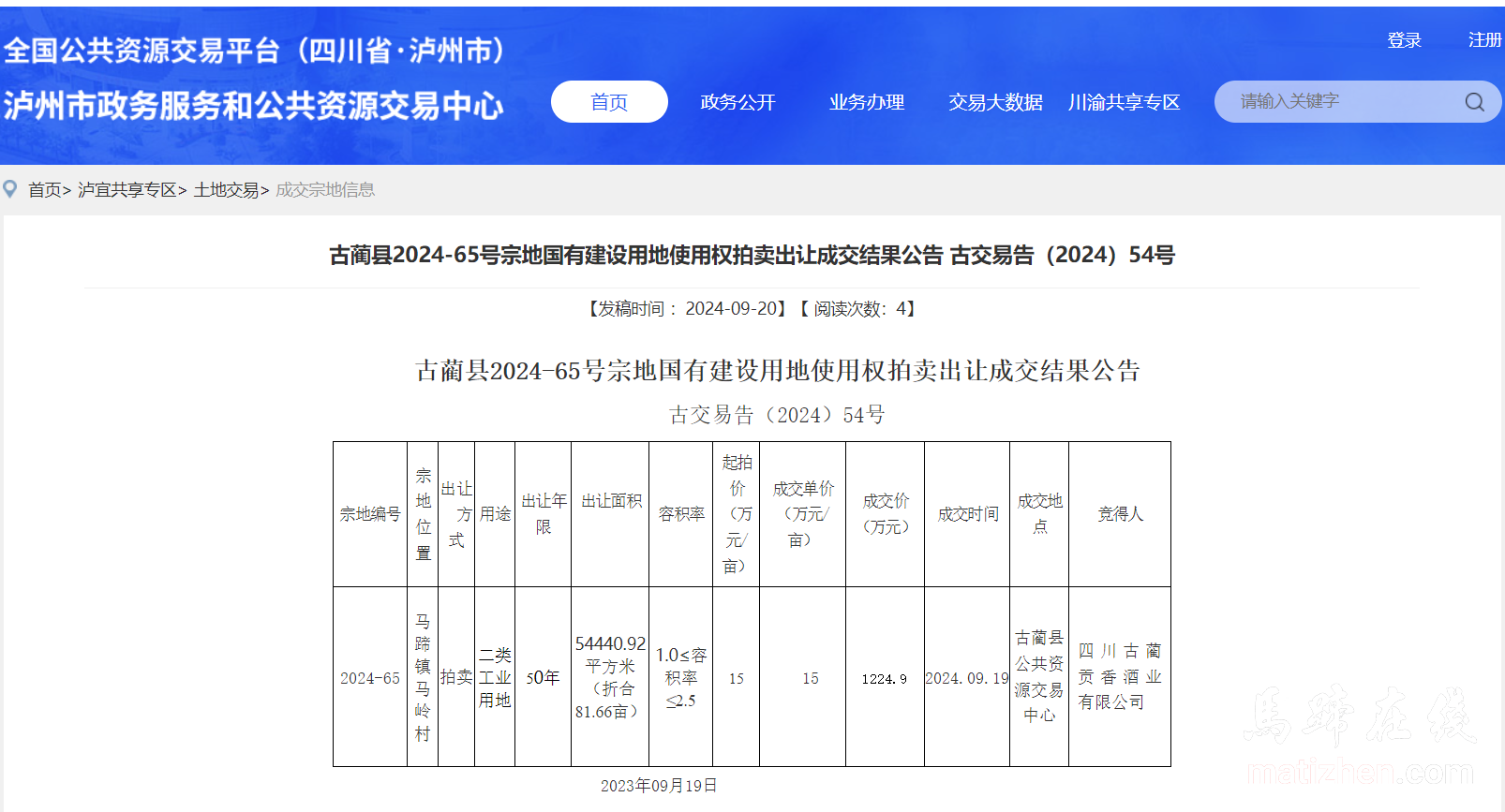Click the 出让方式 table header
The height and width of the screenshot is (812, 1505).
point(456,514)
